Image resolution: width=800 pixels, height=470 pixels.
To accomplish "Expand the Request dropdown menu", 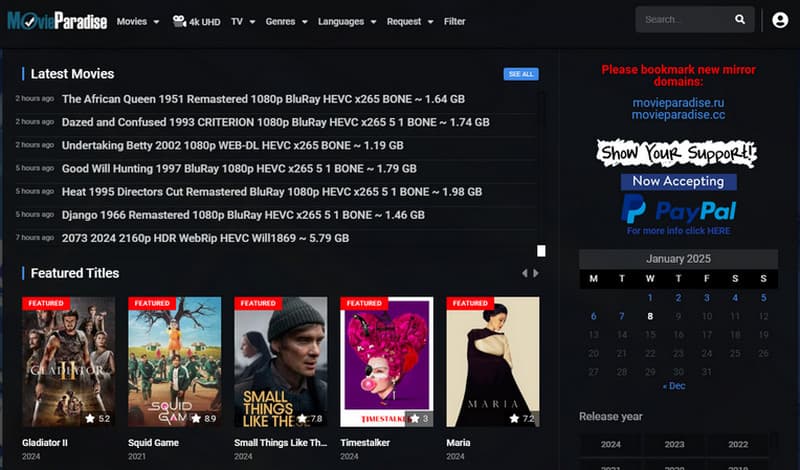I will pos(410,21).
